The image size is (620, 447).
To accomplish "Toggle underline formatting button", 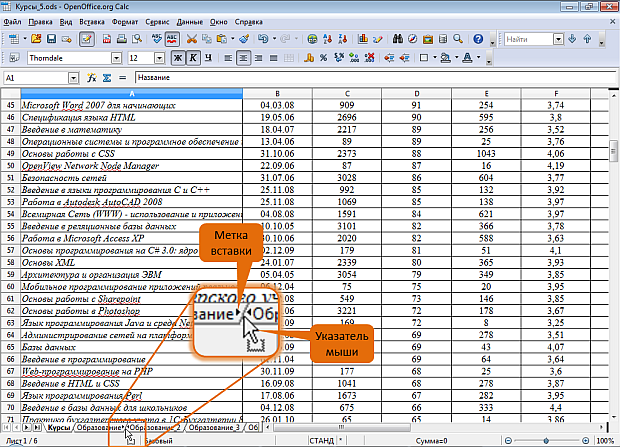I will pos(210,59).
